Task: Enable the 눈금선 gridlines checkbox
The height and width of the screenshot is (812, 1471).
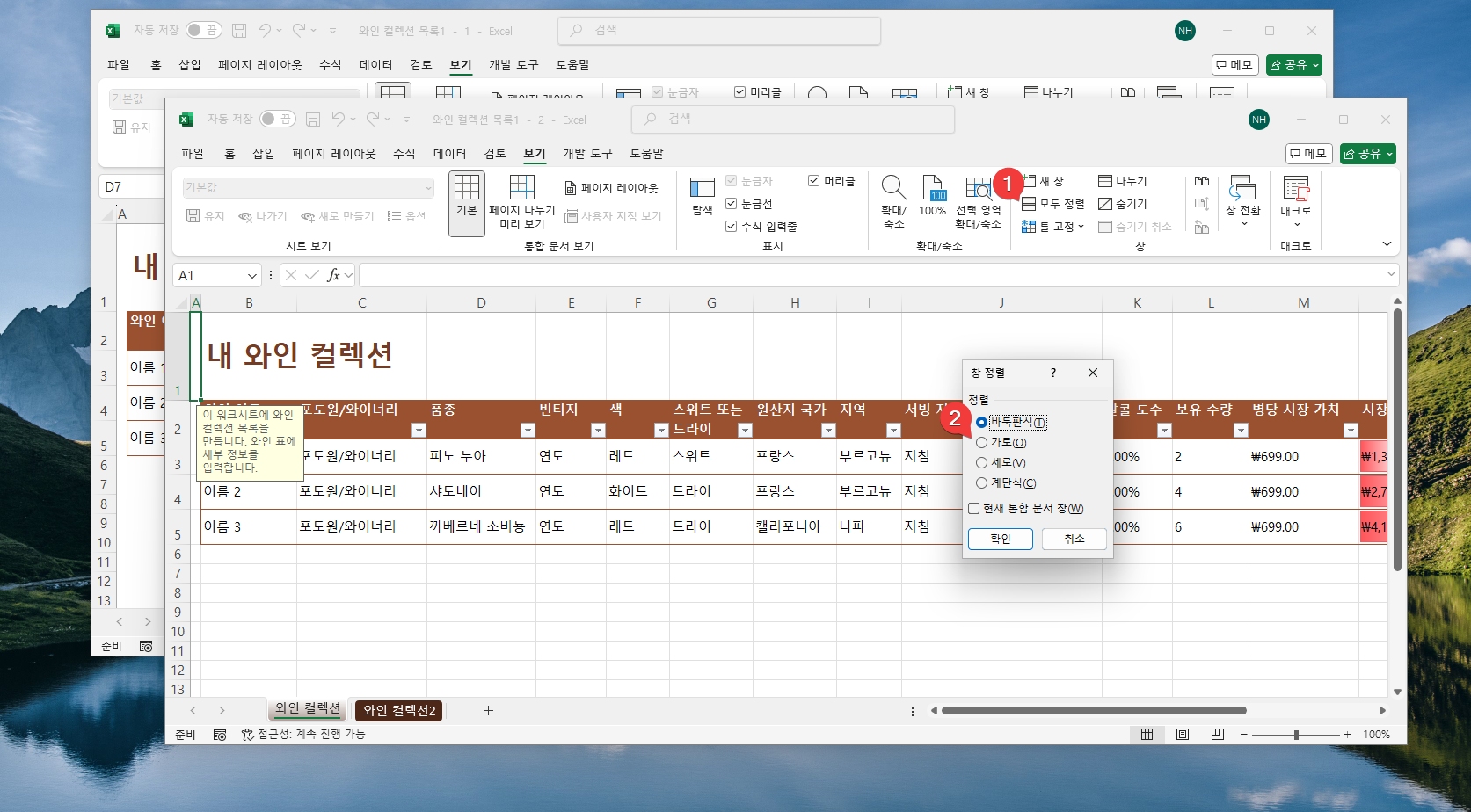Action: click(x=732, y=203)
